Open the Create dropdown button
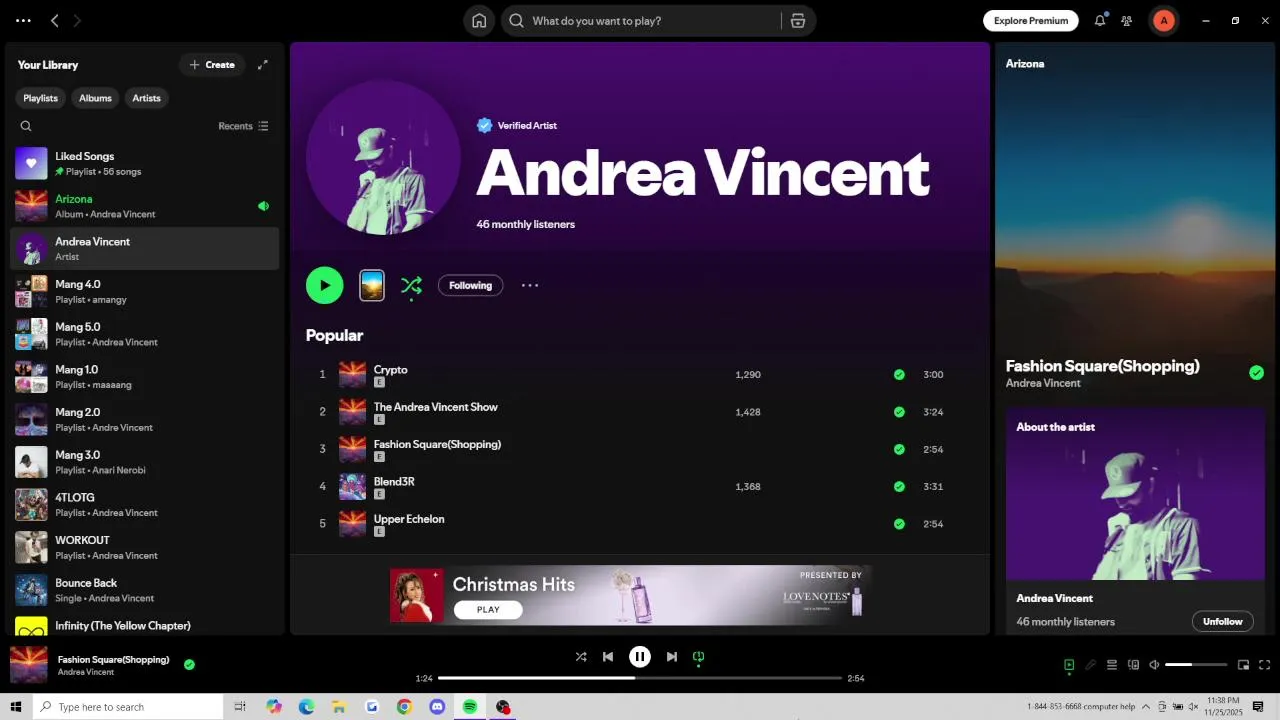 pyautogui.click(x=212, y=65)
